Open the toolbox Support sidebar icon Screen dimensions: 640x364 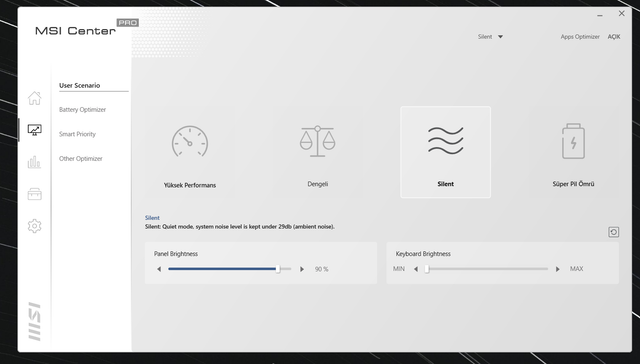[34, 194]
